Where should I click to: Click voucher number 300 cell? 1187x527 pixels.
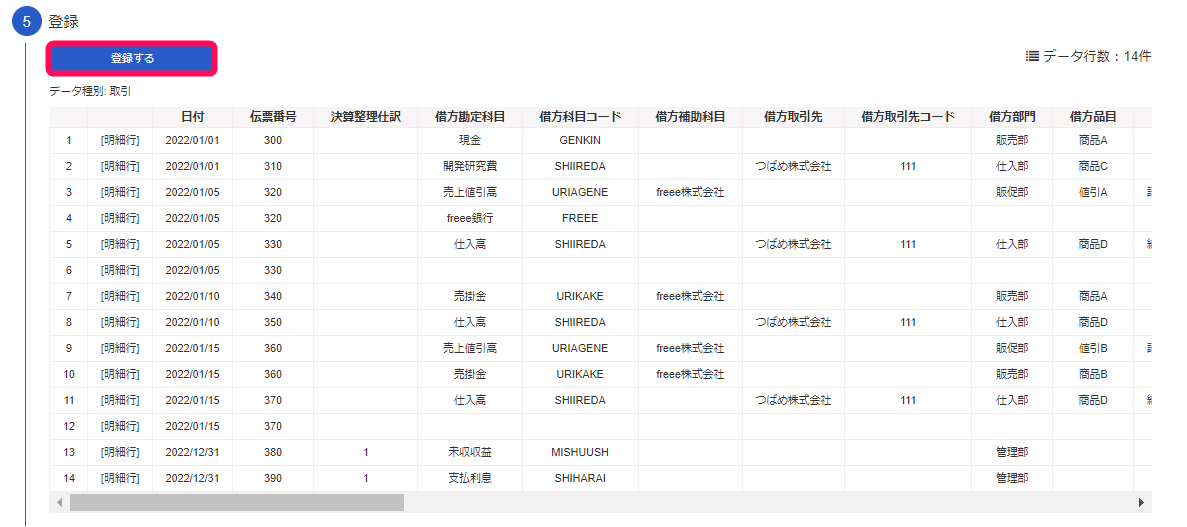click(273, 140)
